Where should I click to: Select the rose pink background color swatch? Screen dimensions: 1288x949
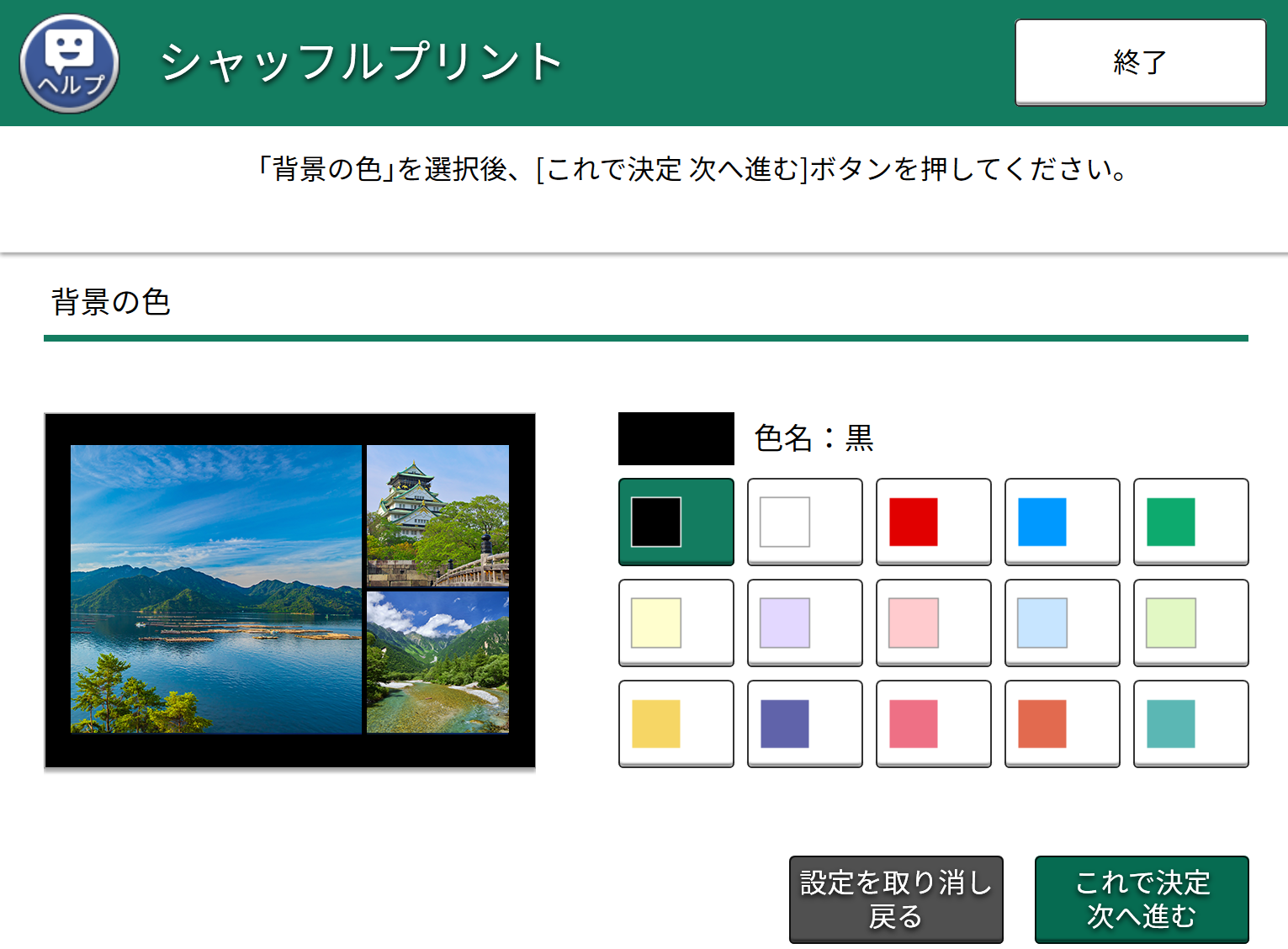click(933, 724)
